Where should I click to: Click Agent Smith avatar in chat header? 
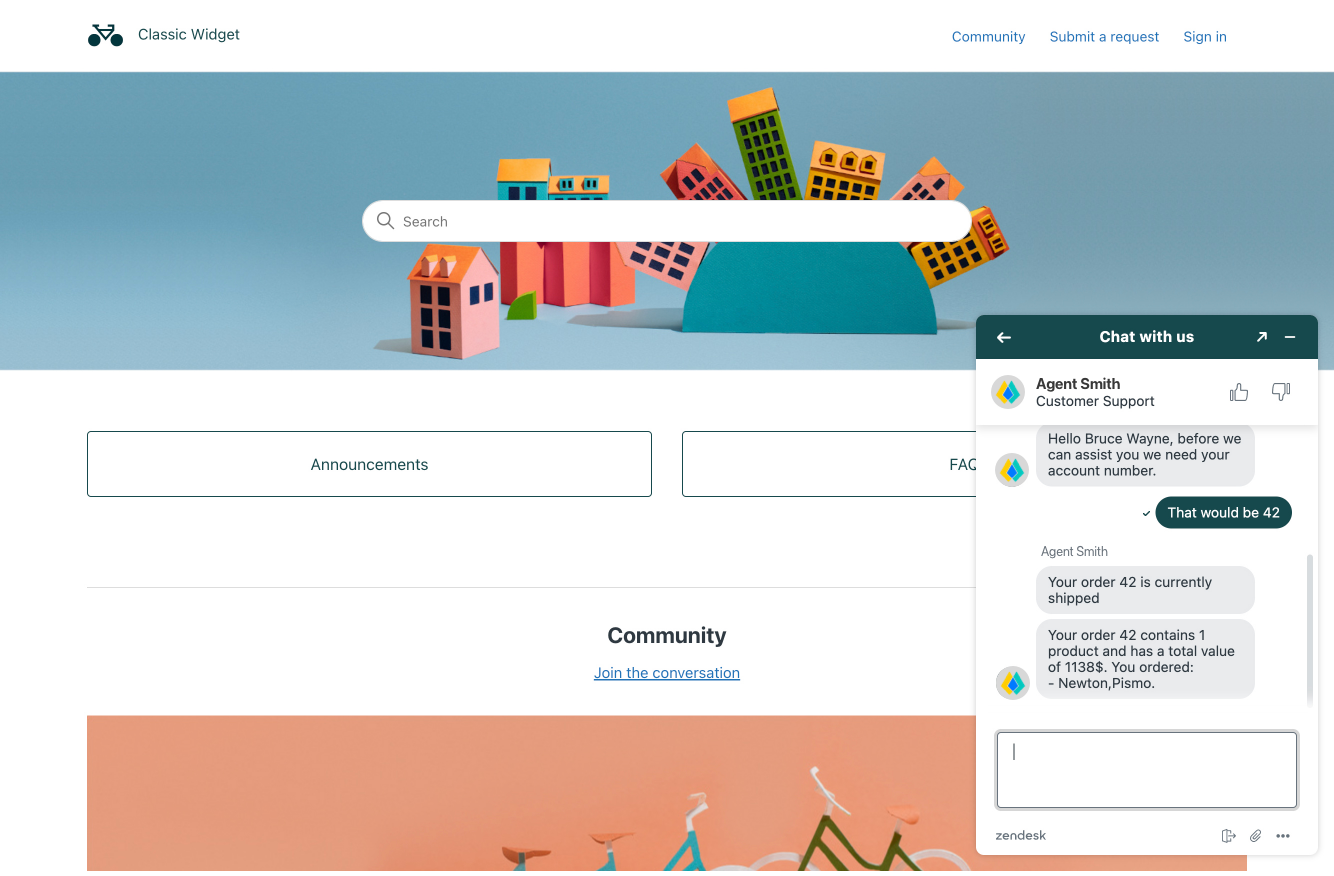[x=1008, y=392]
